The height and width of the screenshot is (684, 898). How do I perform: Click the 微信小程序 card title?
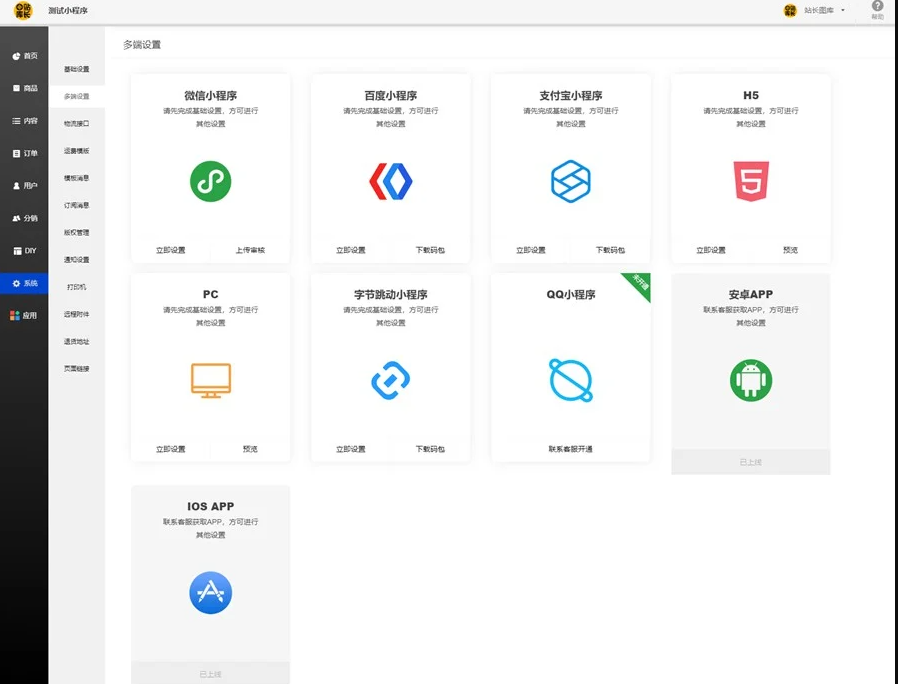point(211,96)
